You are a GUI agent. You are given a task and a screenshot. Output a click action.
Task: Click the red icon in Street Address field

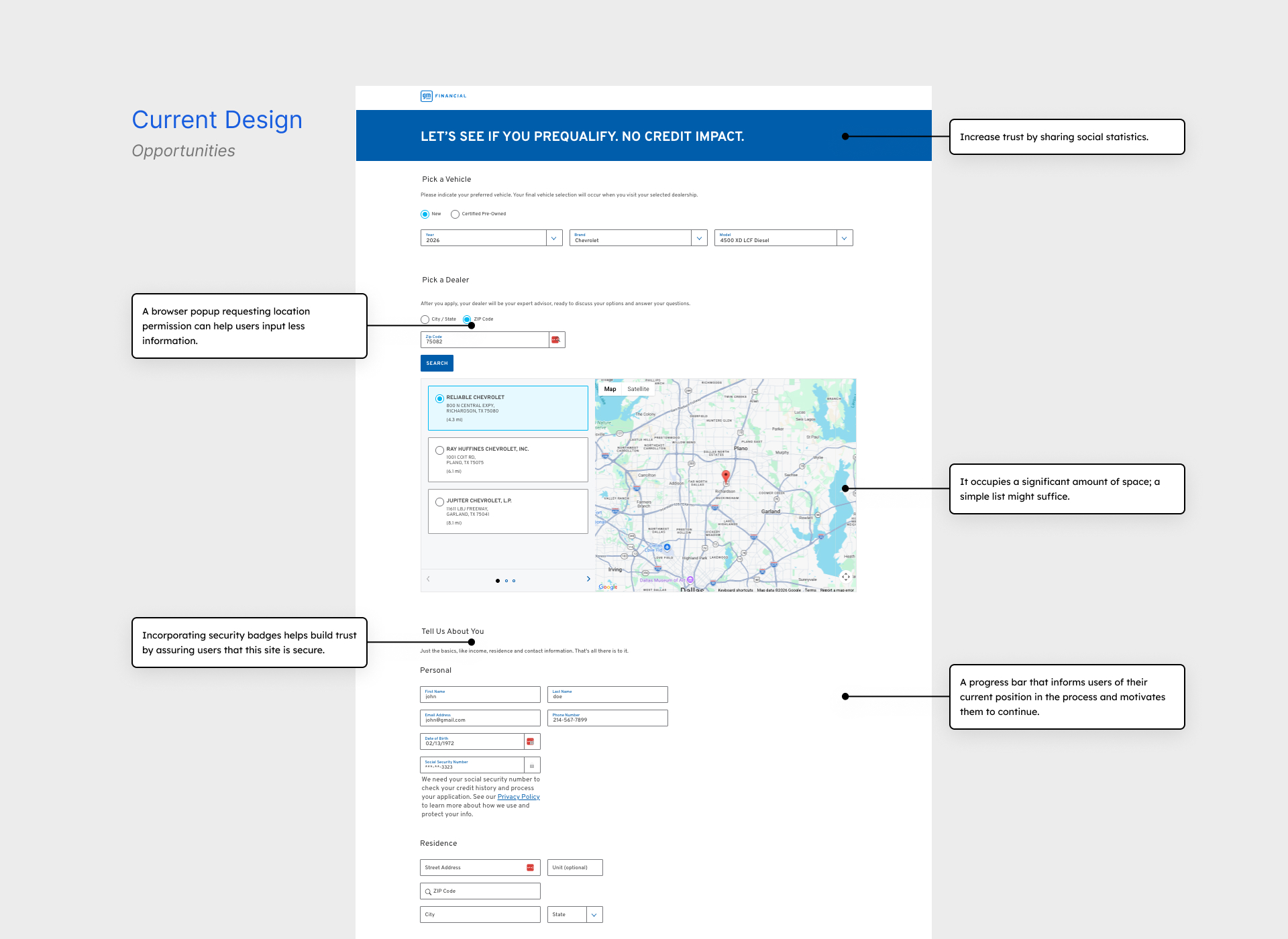point(530,868)
